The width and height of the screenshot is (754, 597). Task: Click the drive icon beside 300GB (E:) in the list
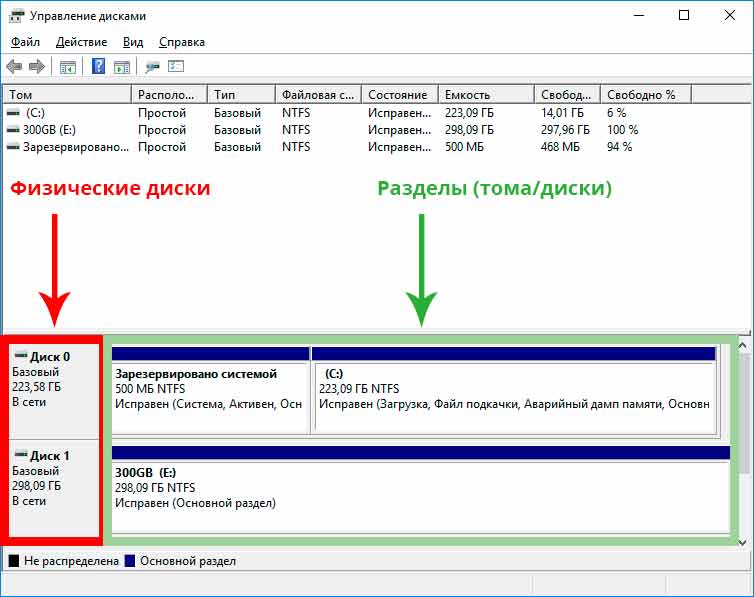(13, 130)
